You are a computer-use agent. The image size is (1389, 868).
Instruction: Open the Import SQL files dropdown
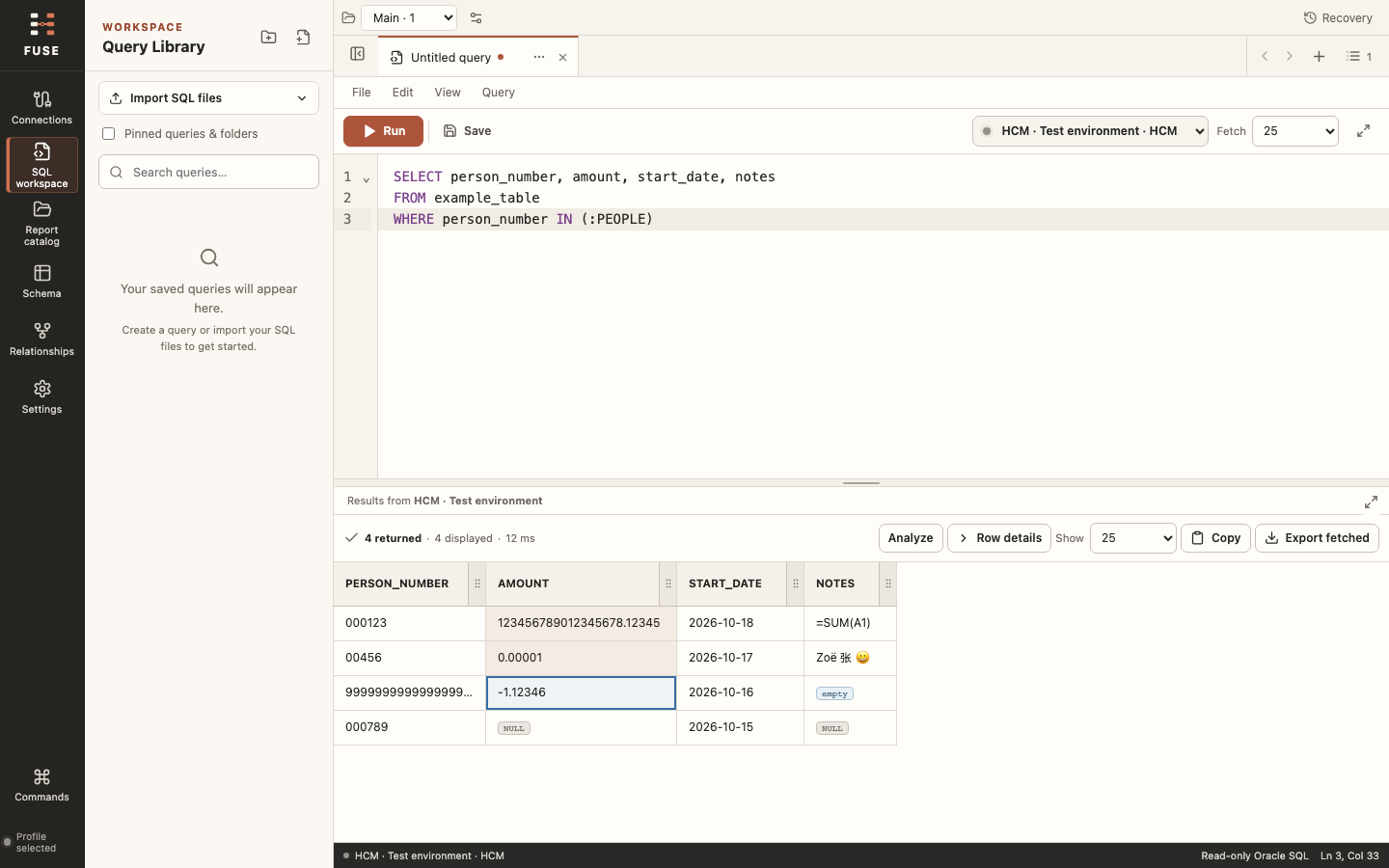[208, 97]
